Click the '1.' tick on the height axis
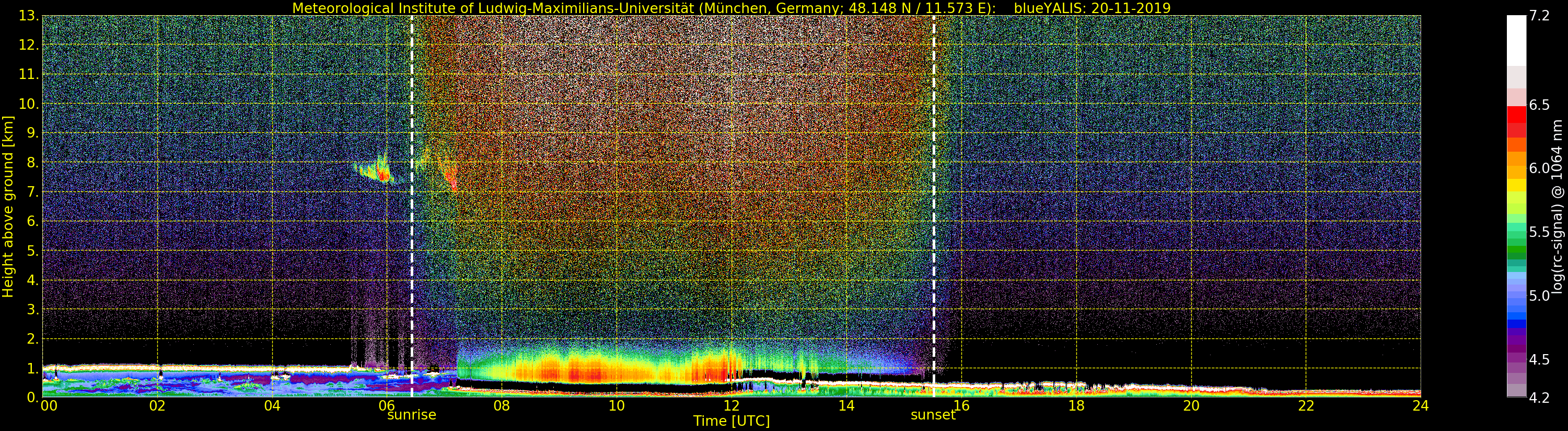The height and width of the screenshot is (431, 1568). (33, 368)
